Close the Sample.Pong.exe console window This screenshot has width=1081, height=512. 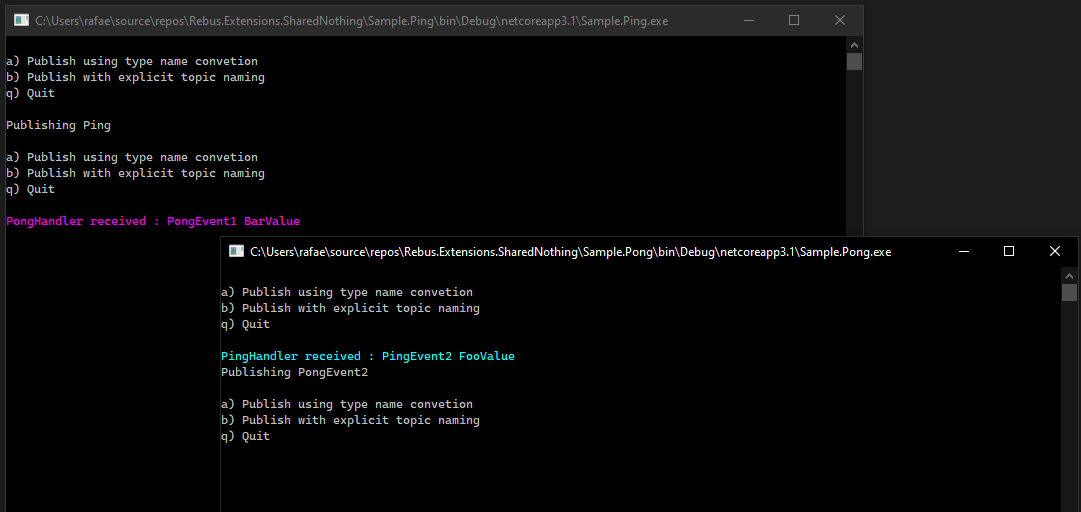tap(1055, 252)
